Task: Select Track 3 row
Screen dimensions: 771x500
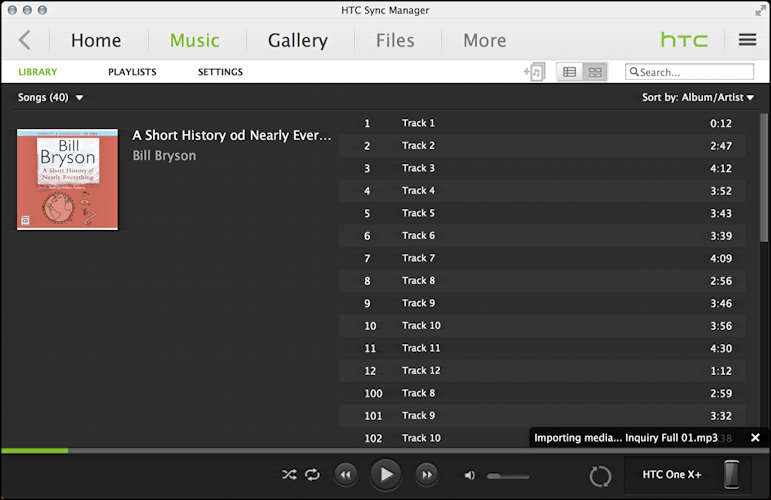Action: pos(542,168)
